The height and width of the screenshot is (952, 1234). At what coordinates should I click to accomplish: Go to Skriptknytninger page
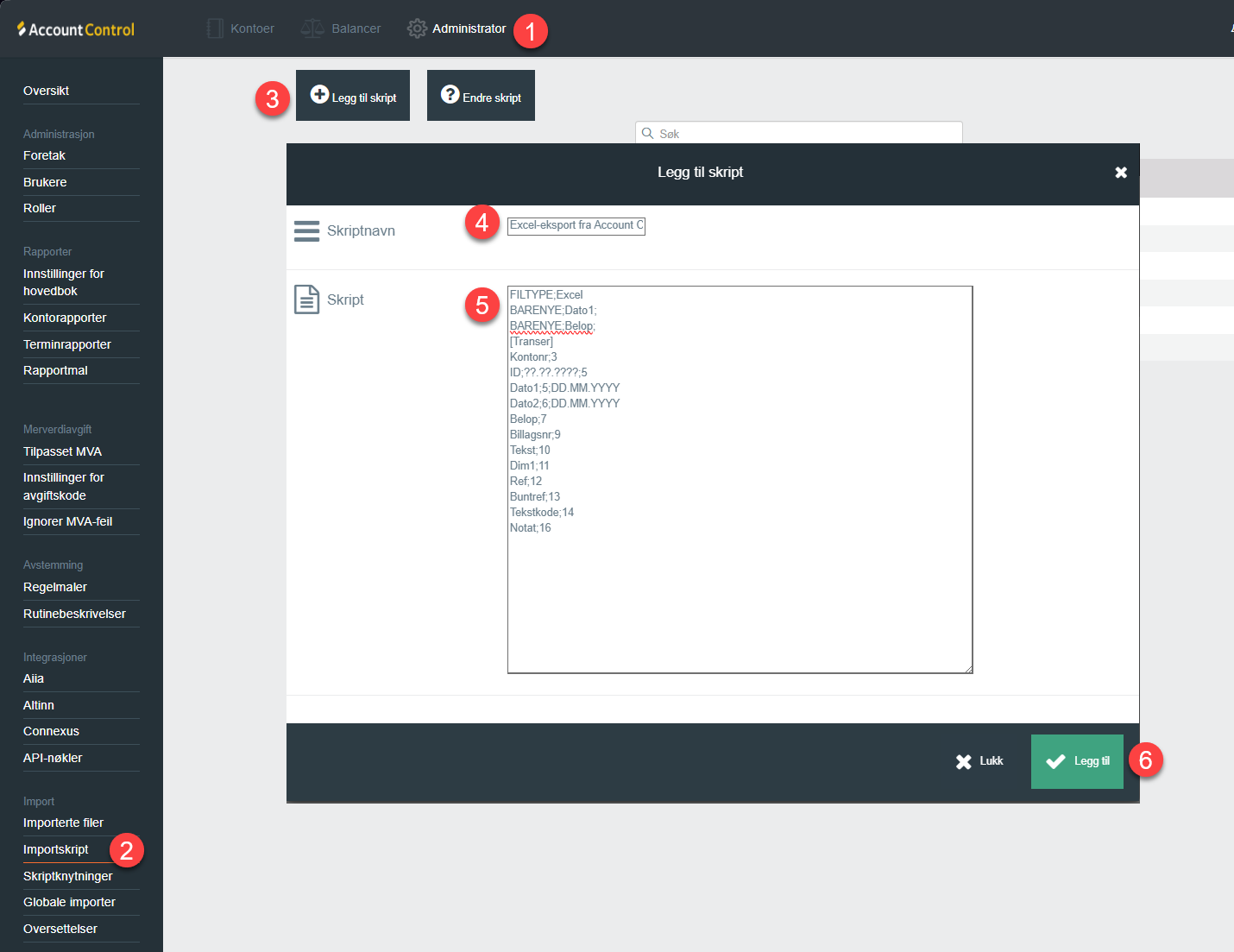click(x=68, y=876)
